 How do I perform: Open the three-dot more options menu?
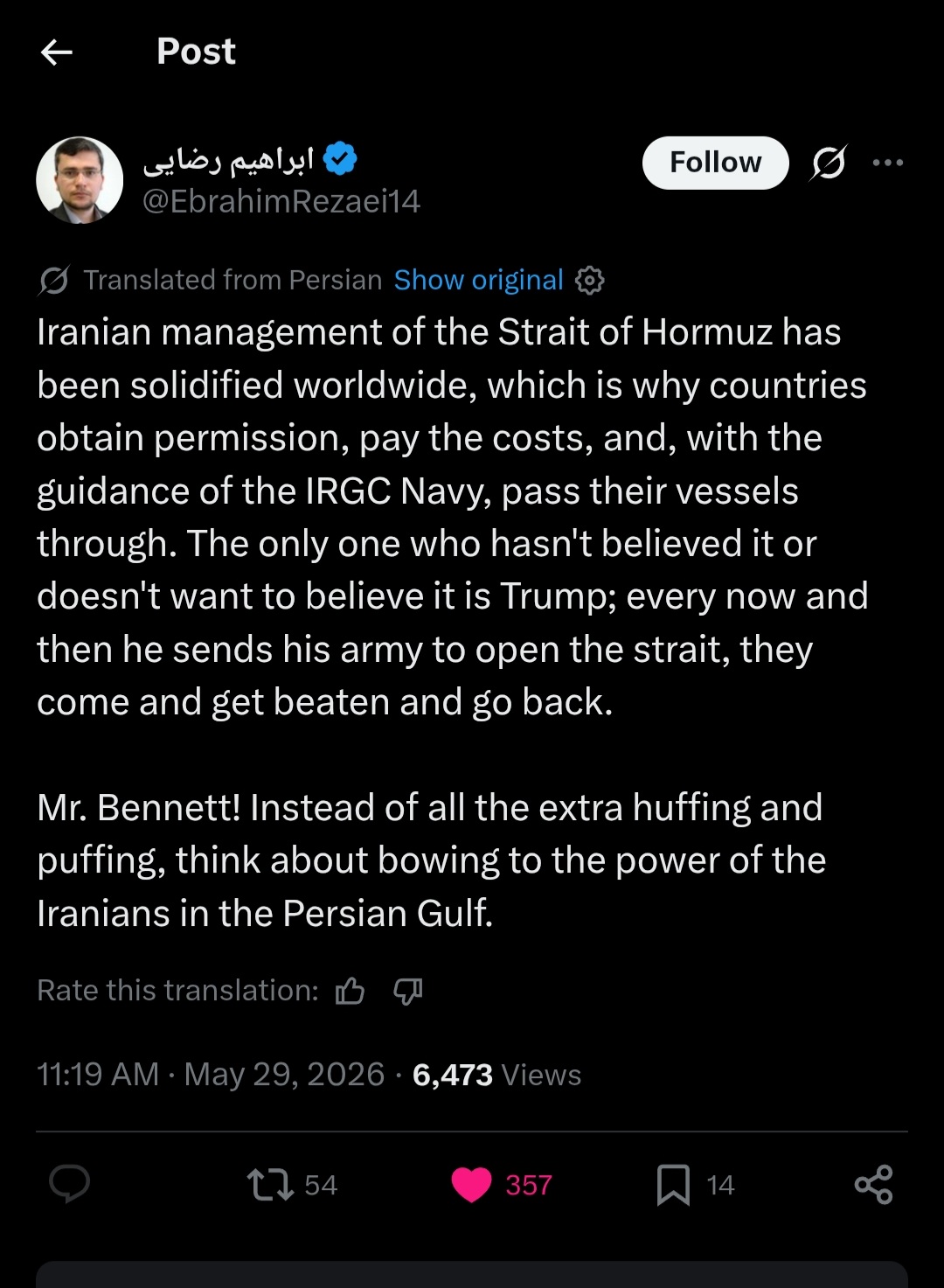888,163
